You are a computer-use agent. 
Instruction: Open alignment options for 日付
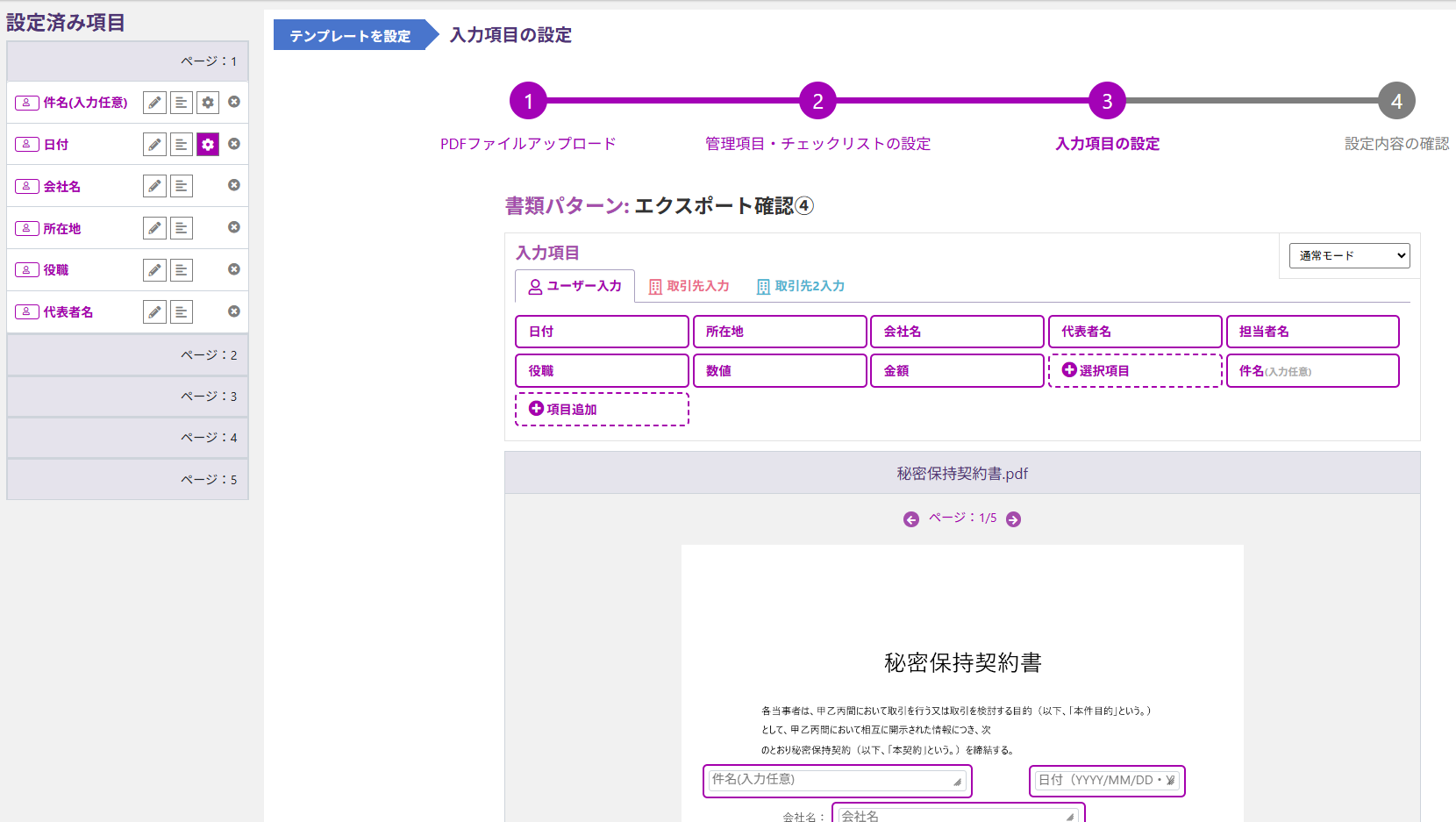[x=182, y=145]
